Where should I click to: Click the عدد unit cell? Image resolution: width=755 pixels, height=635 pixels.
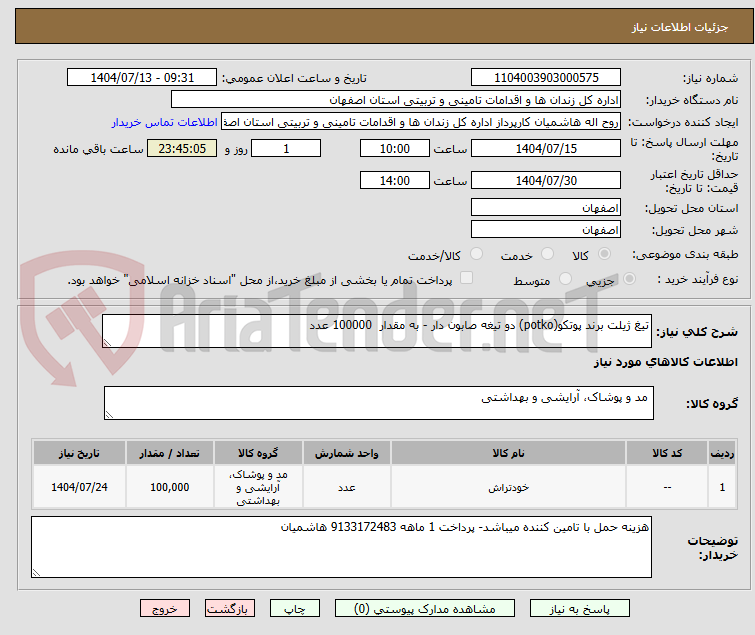tap(347, 487)
